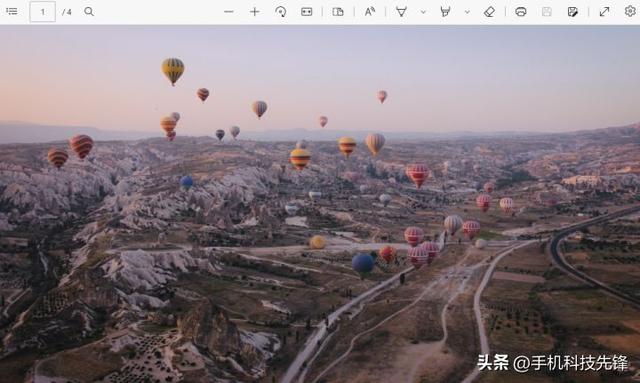Click the Save as icon
The width and height of the screenshot is (640, 383).
click(x=573, y=11)
